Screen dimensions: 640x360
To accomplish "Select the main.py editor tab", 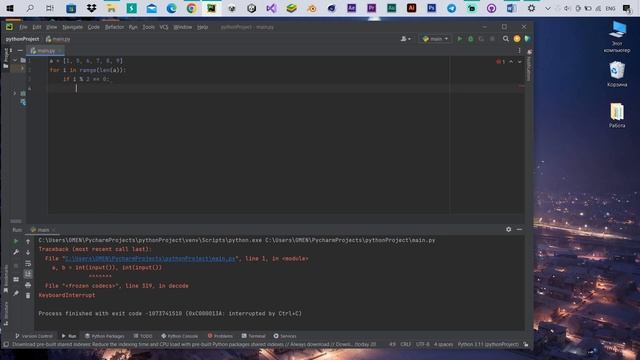I will 44,51.
